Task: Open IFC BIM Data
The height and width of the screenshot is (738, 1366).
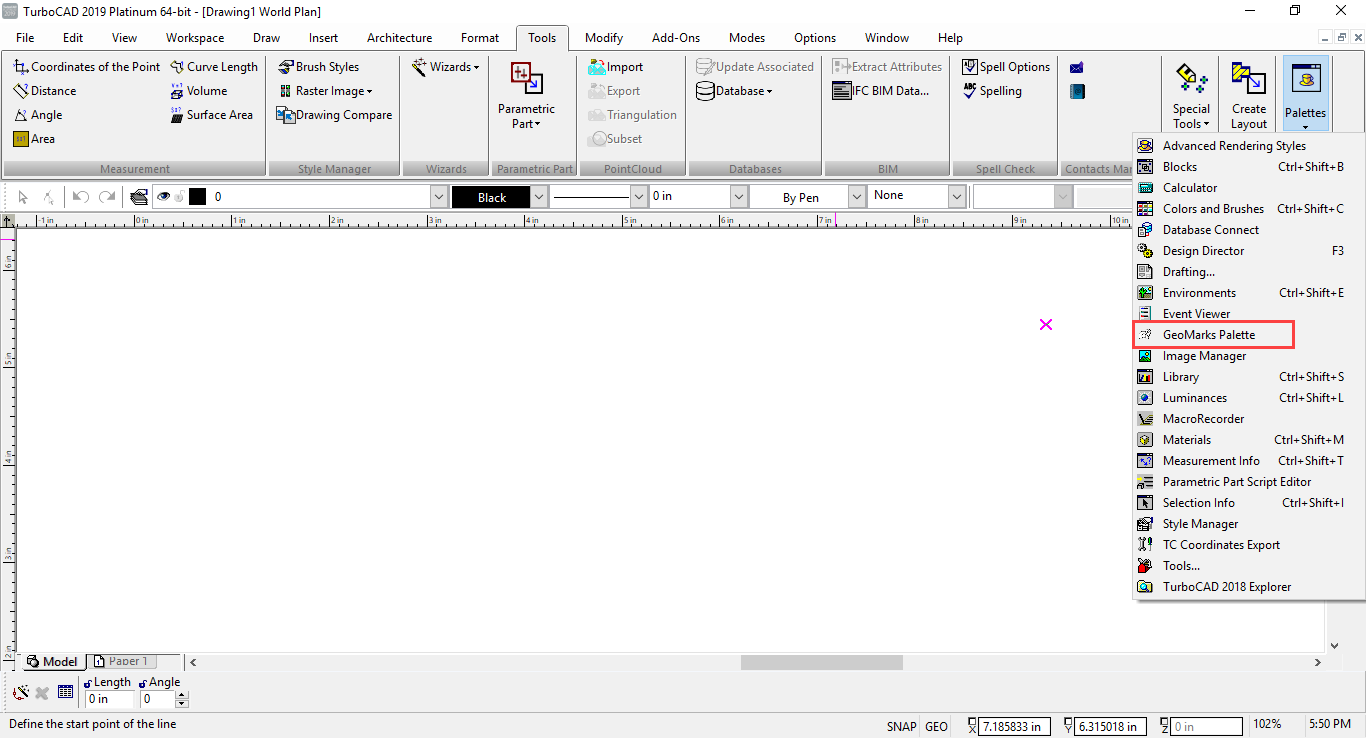Action: (881, 91)
